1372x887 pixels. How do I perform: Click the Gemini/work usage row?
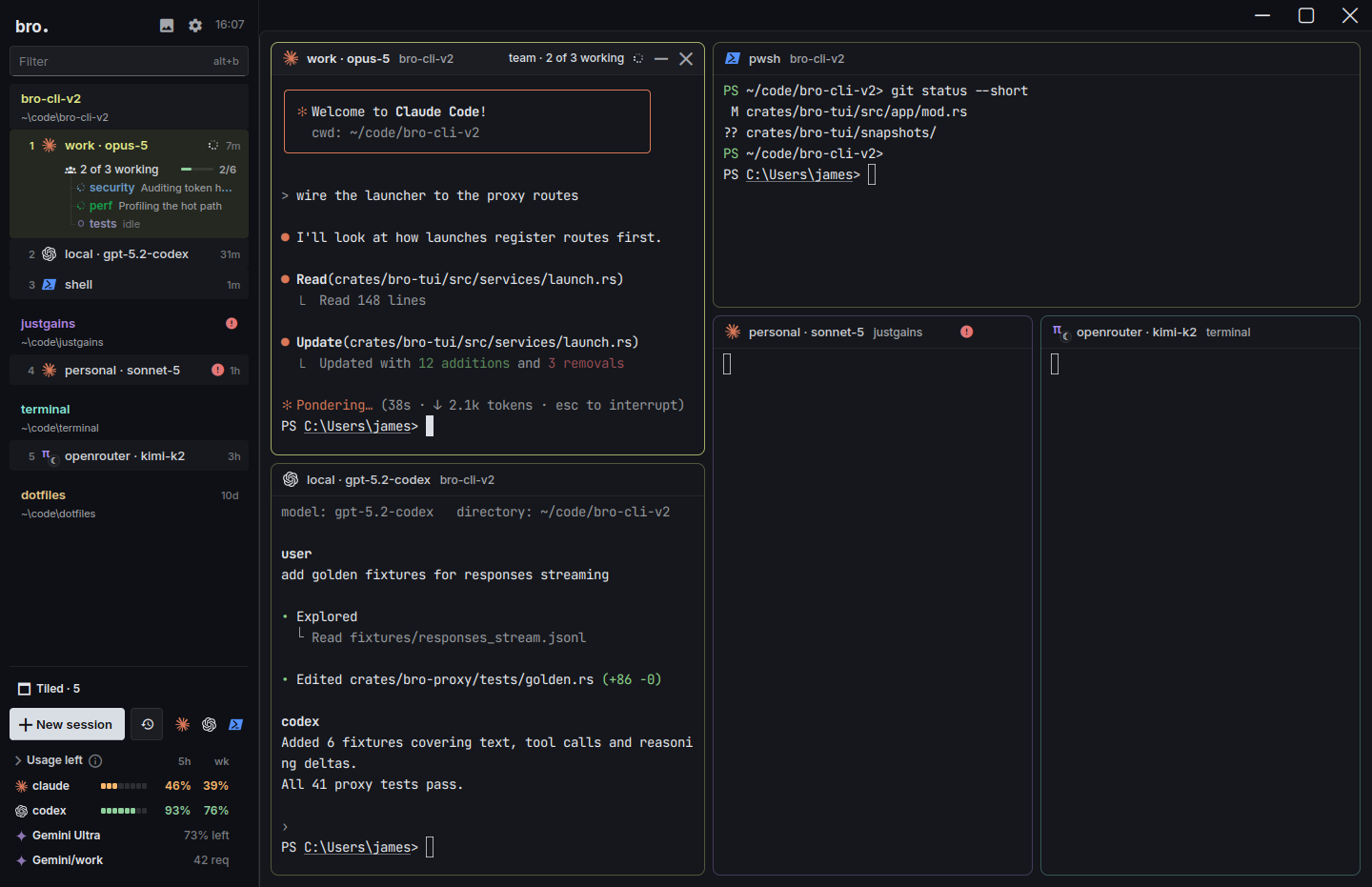pos(123,860)
